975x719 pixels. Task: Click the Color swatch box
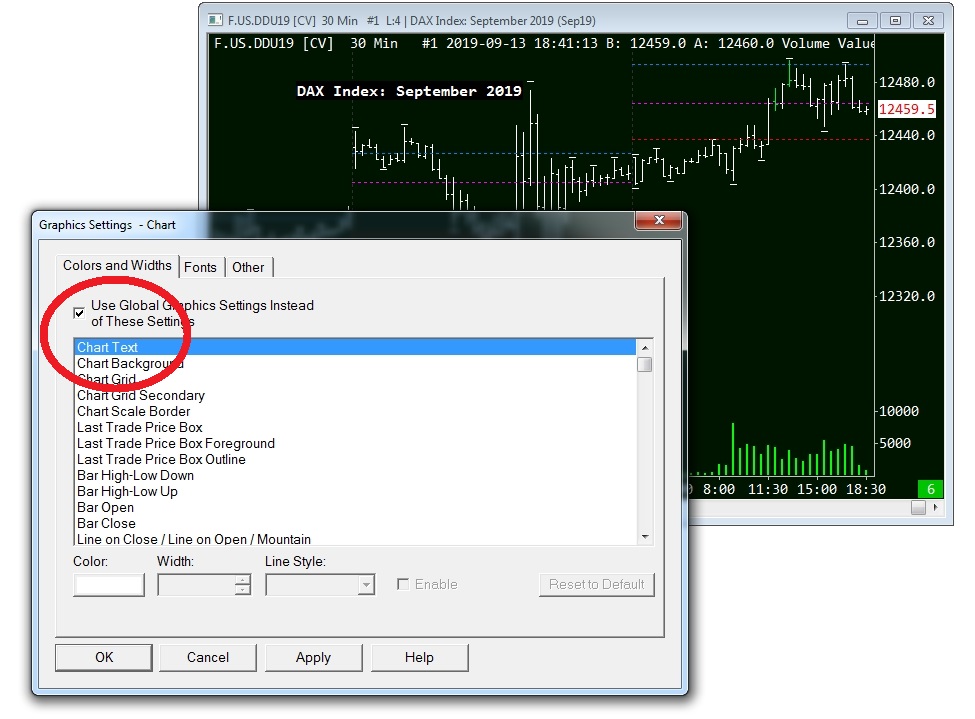pyautogui.click(x=109, y=585)
